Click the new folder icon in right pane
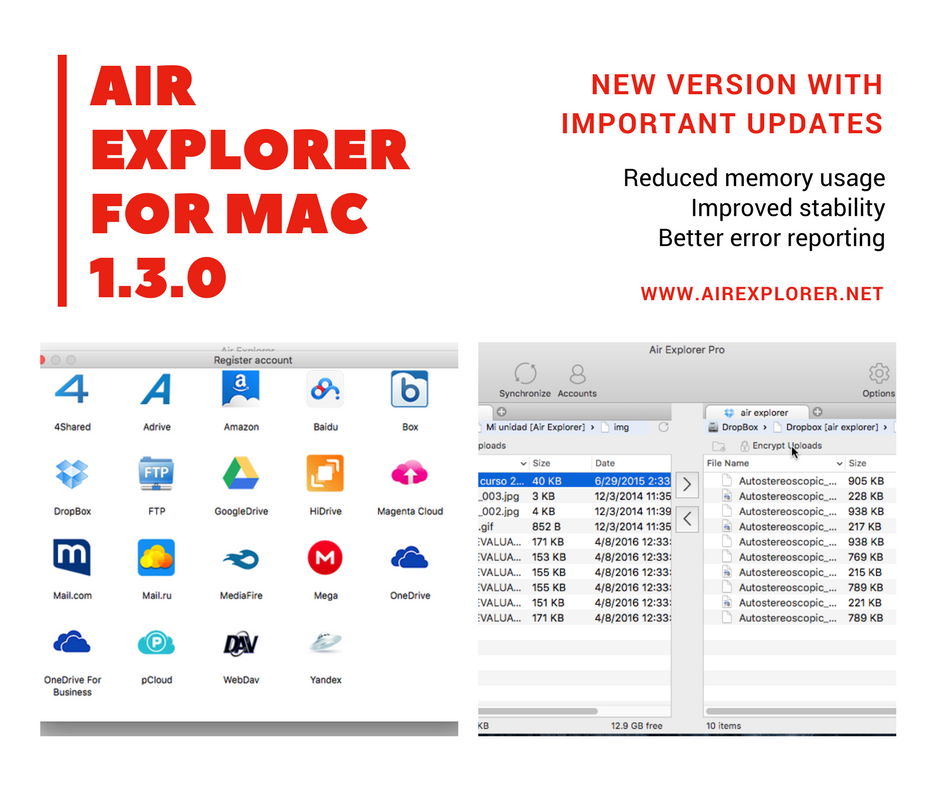940x788 pixels. [x=718, y=446]
